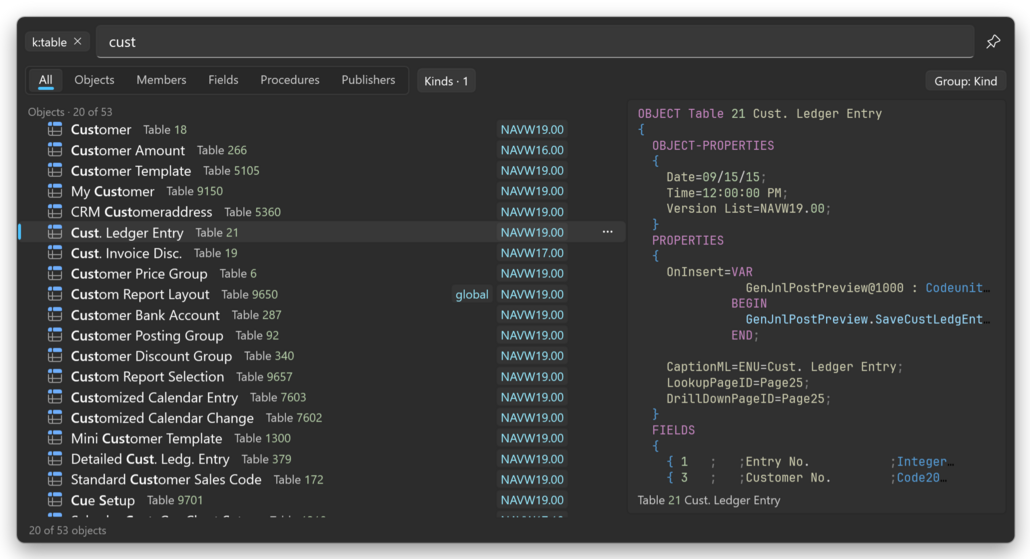
Task: Click the LookupPageID=Page25 line in preview
Action: 738,383
